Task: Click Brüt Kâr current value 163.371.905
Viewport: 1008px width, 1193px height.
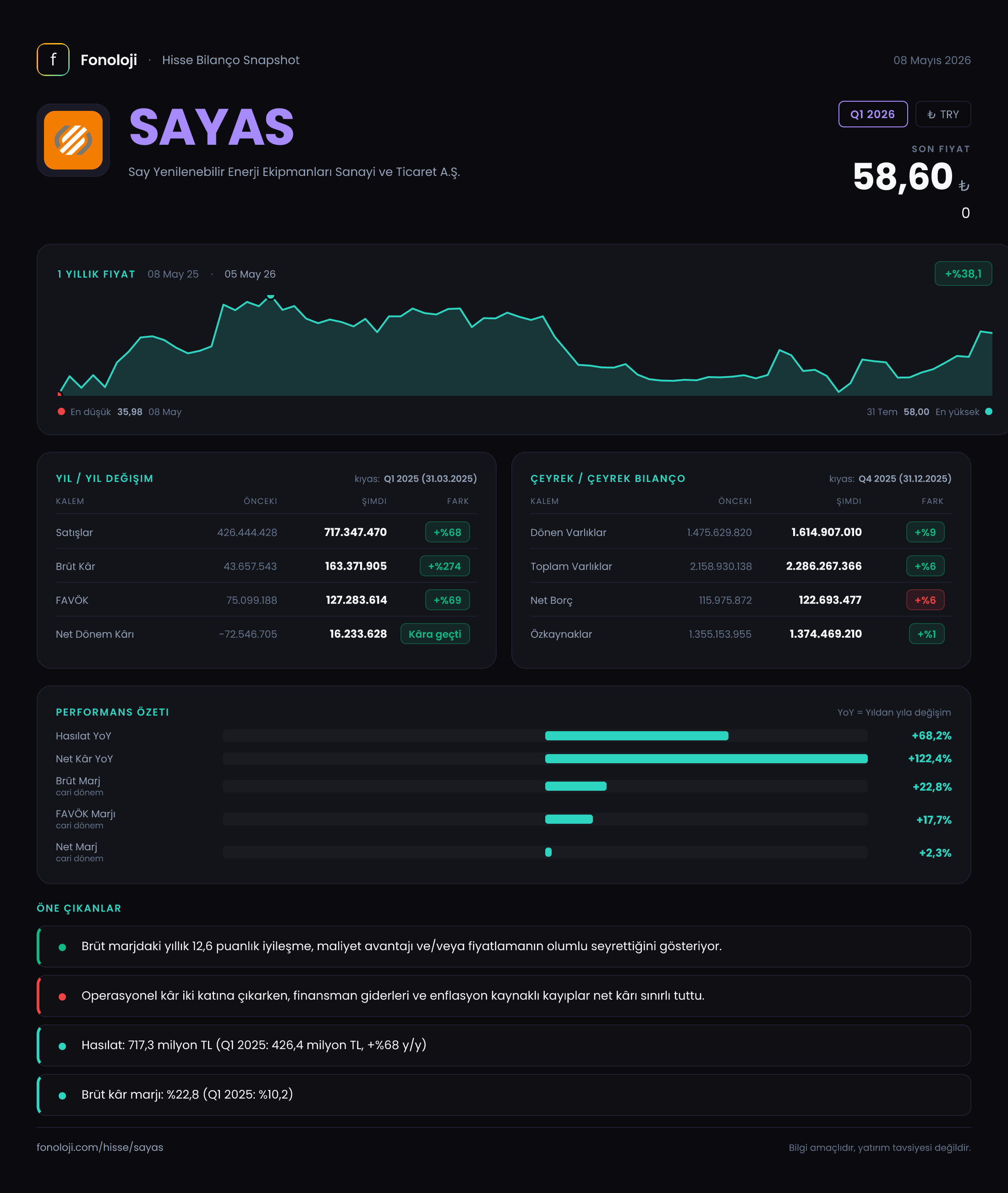Action: tap(356, 566)
